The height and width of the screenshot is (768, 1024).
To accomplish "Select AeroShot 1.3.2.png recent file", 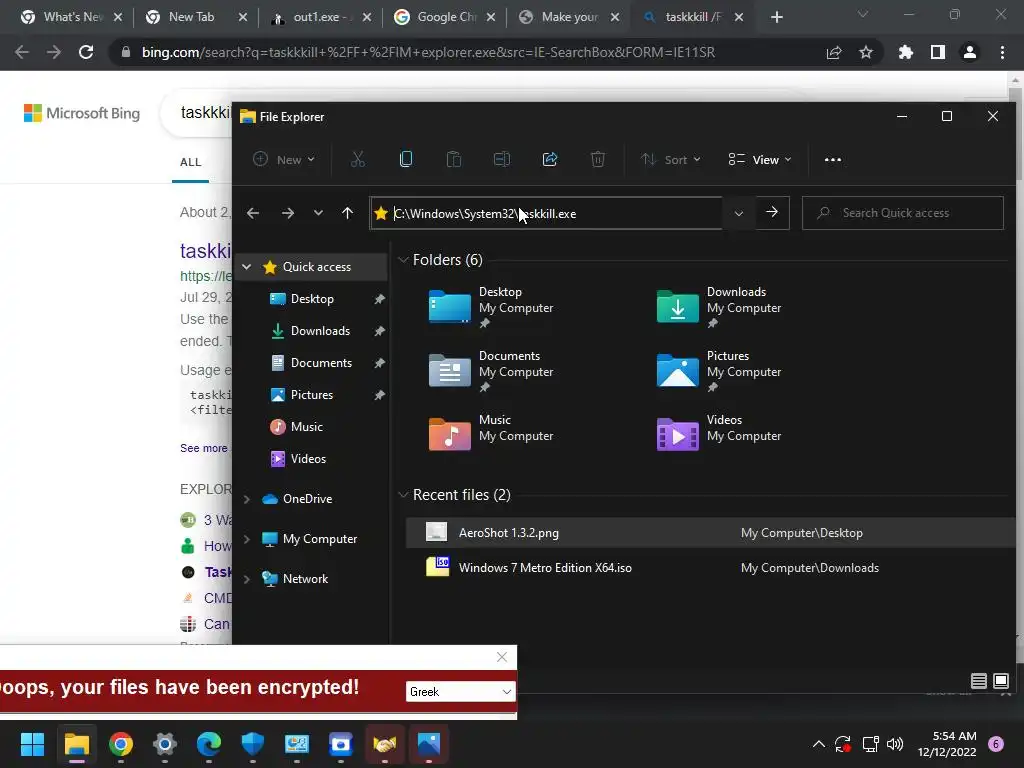I will click(711, 533).
